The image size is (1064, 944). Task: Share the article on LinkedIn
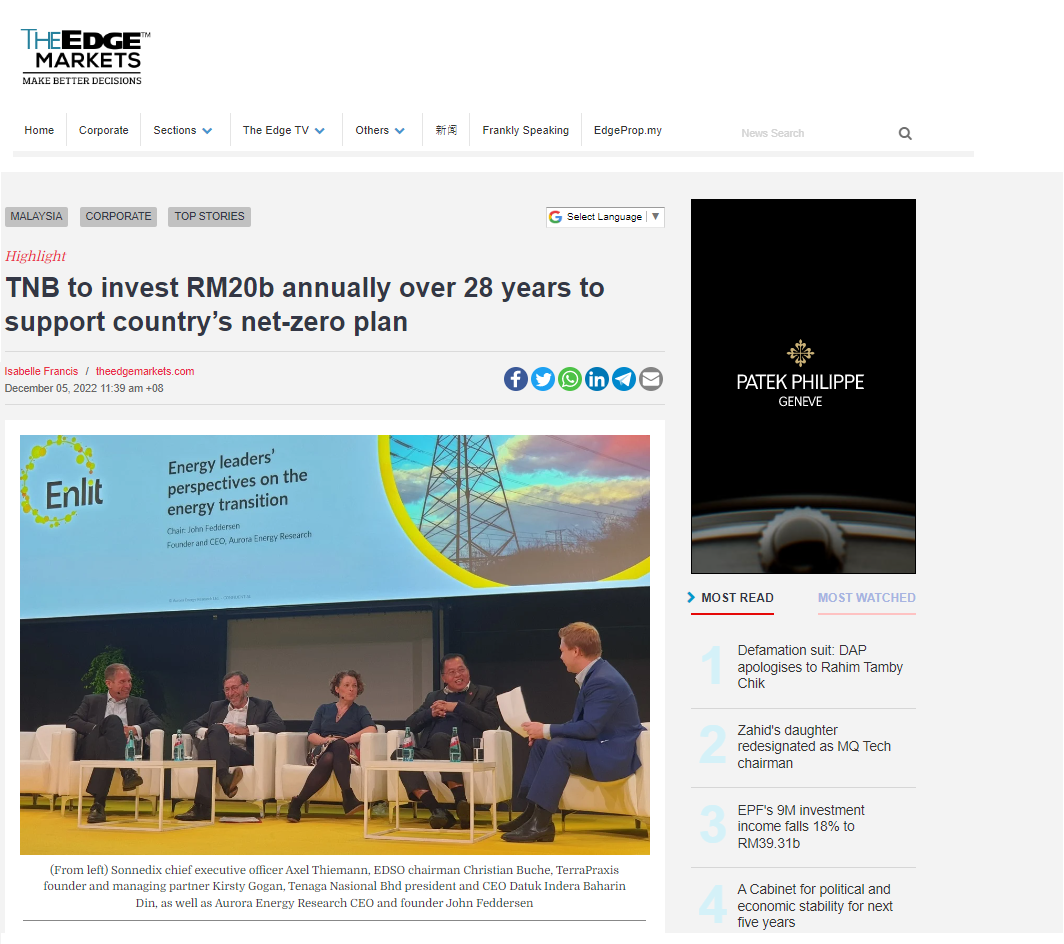596,379
